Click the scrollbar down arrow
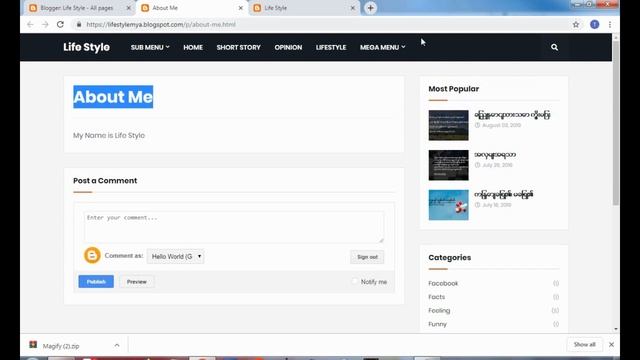This screenshot has width=640, height=360. (x=616, y=329)
